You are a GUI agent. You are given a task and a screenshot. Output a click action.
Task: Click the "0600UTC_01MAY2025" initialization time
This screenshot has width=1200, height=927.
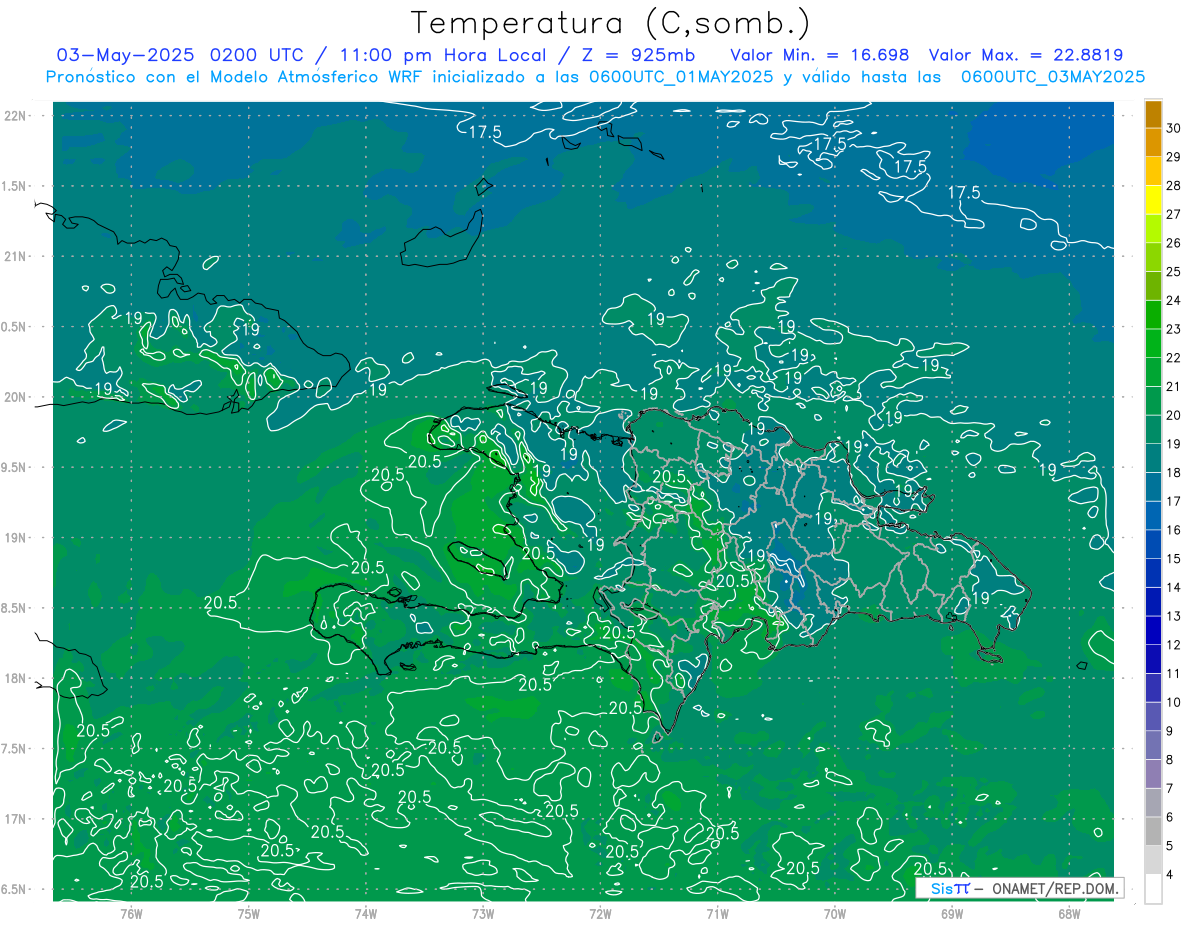click(x=681, y=77)
